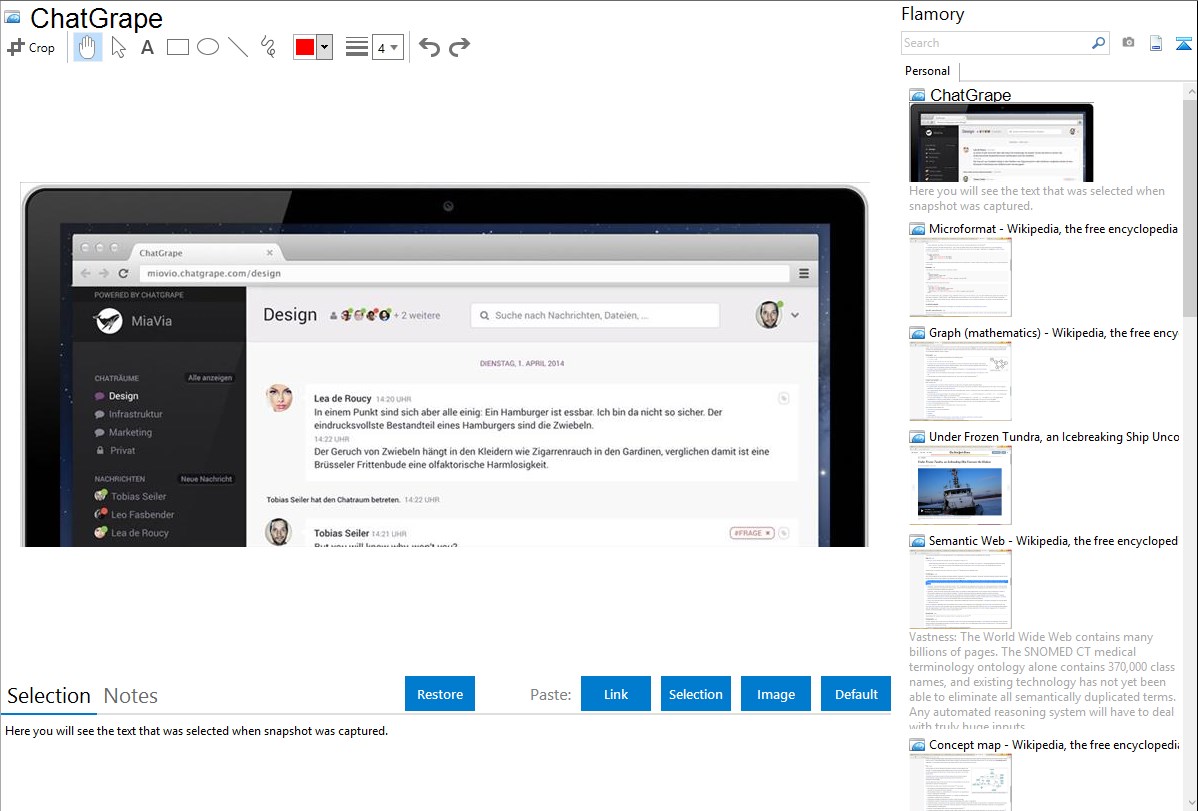Image resolution: width=1198 pixels, height=811 pixels.
Task: Pick the ellipse shape tool
Action: point(208,47)
